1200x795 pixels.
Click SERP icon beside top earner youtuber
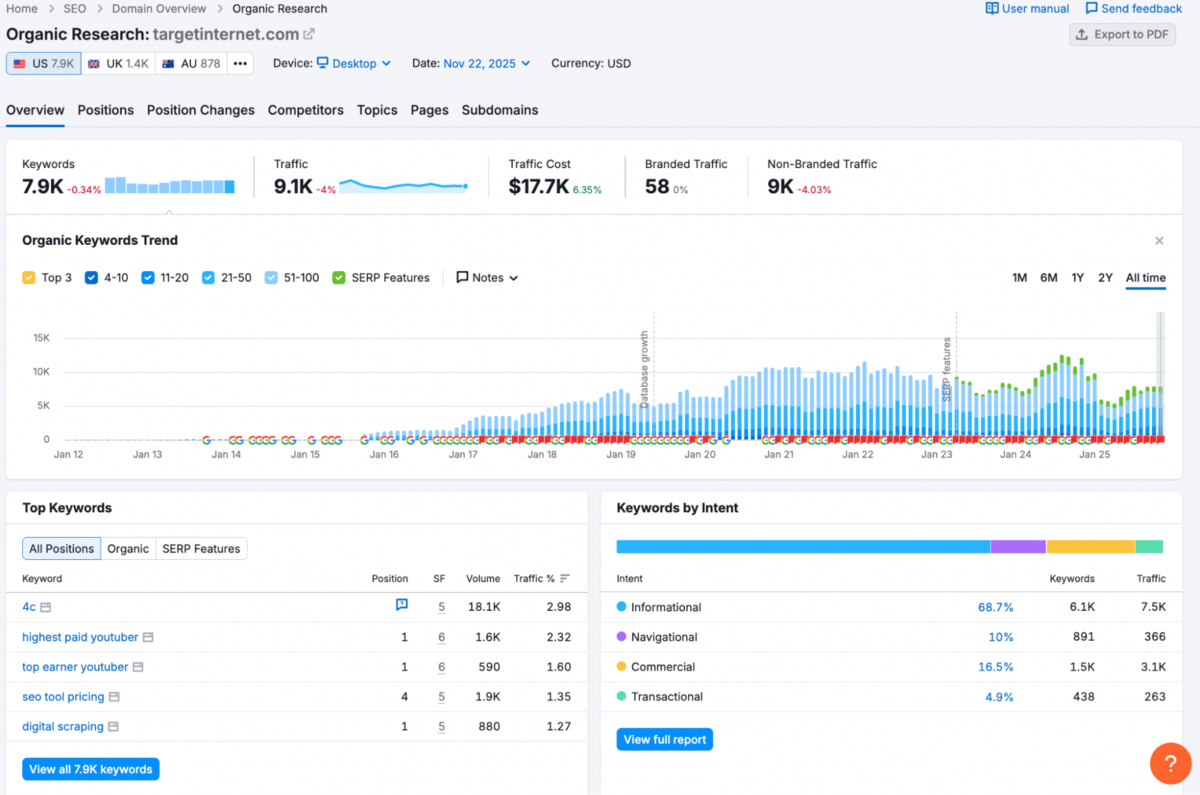138,667
